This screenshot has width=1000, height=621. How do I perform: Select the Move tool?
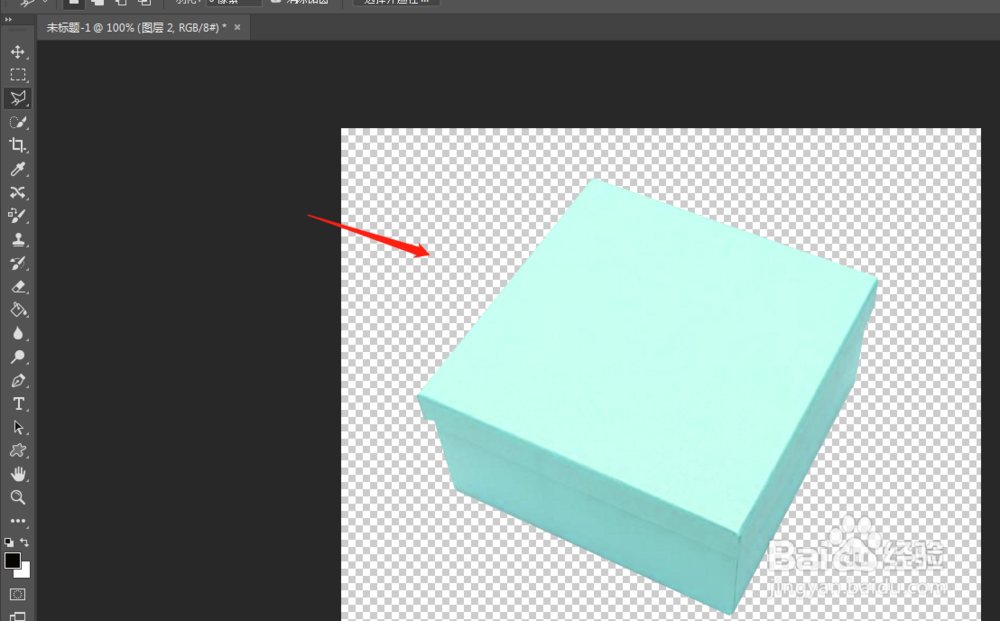point(18,52)
